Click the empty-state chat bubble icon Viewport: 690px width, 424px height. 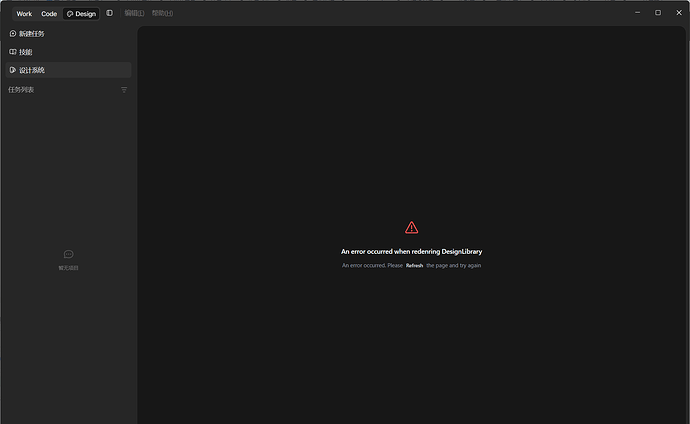click(x=68, y=254)
